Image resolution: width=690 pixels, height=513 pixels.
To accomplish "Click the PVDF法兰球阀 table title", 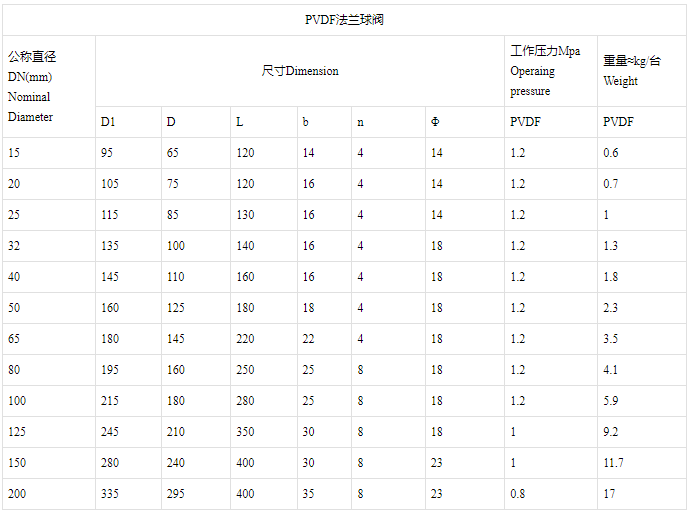I will 344,20.
